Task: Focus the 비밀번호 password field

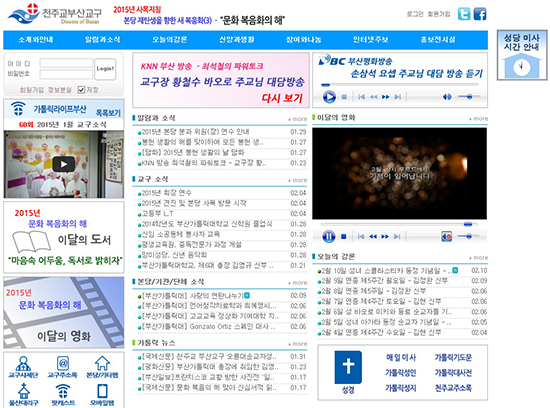Action: pos(66,74)
